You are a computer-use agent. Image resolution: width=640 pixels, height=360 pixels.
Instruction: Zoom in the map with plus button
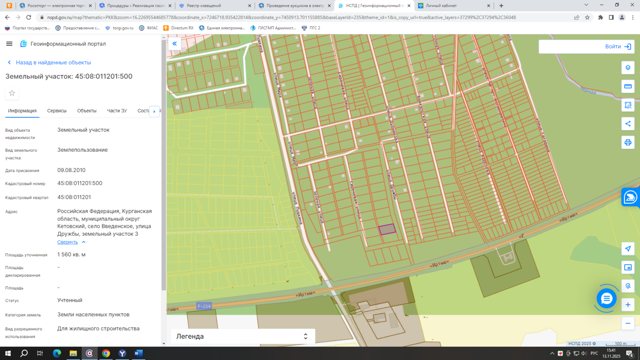[628, 304]
